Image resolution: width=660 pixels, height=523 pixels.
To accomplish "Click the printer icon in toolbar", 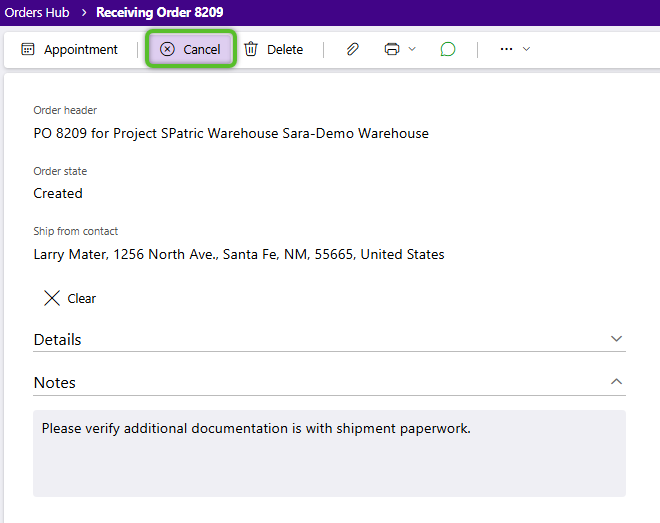I will click(x=392, y=49).
